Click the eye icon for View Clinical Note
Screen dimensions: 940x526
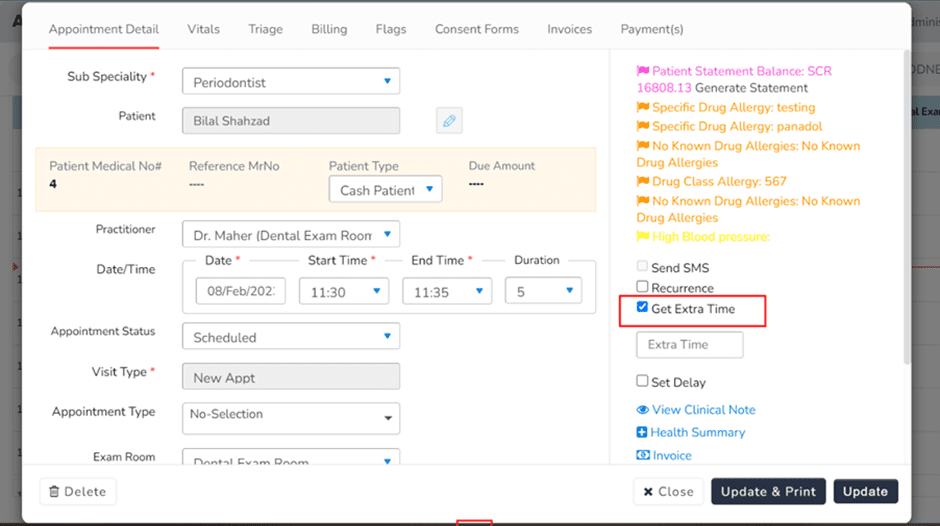pyautogui.click(x=643, y=410)
